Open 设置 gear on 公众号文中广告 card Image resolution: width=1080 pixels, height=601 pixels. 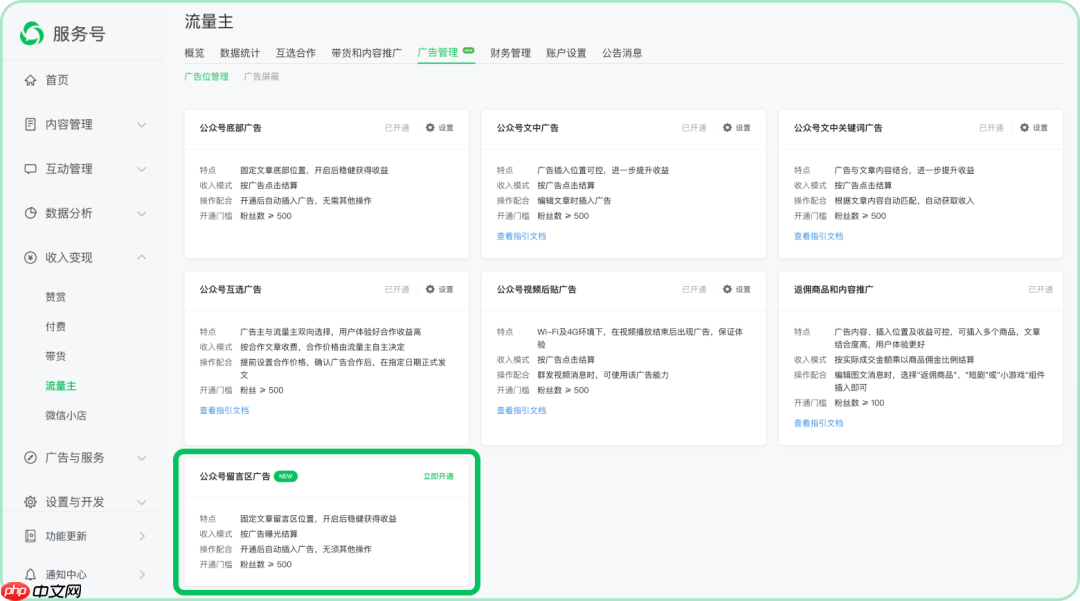click(727, 127)
